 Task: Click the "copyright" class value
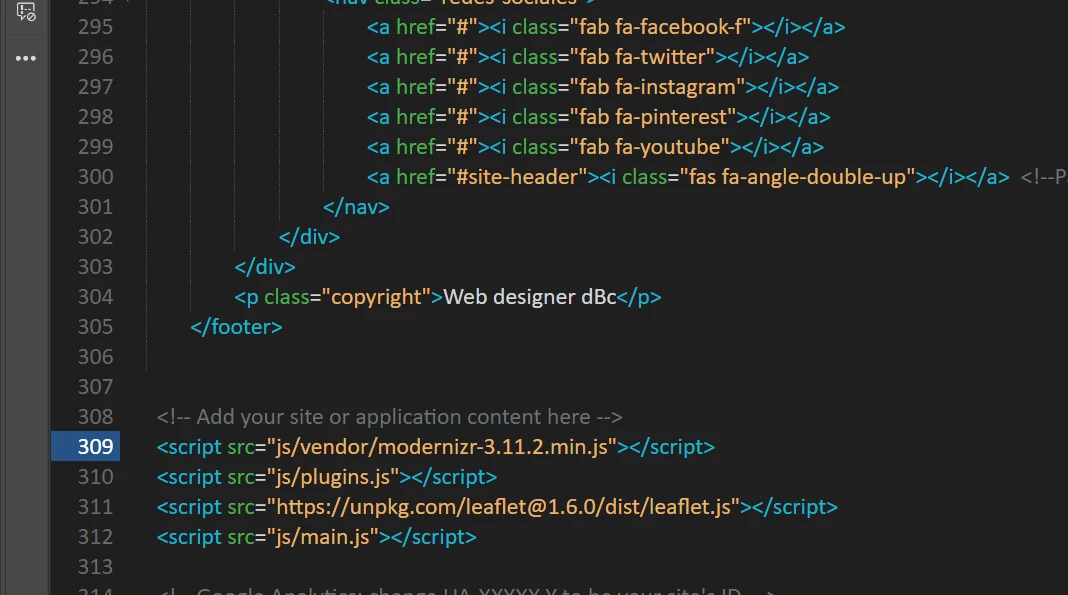(377, 297)
